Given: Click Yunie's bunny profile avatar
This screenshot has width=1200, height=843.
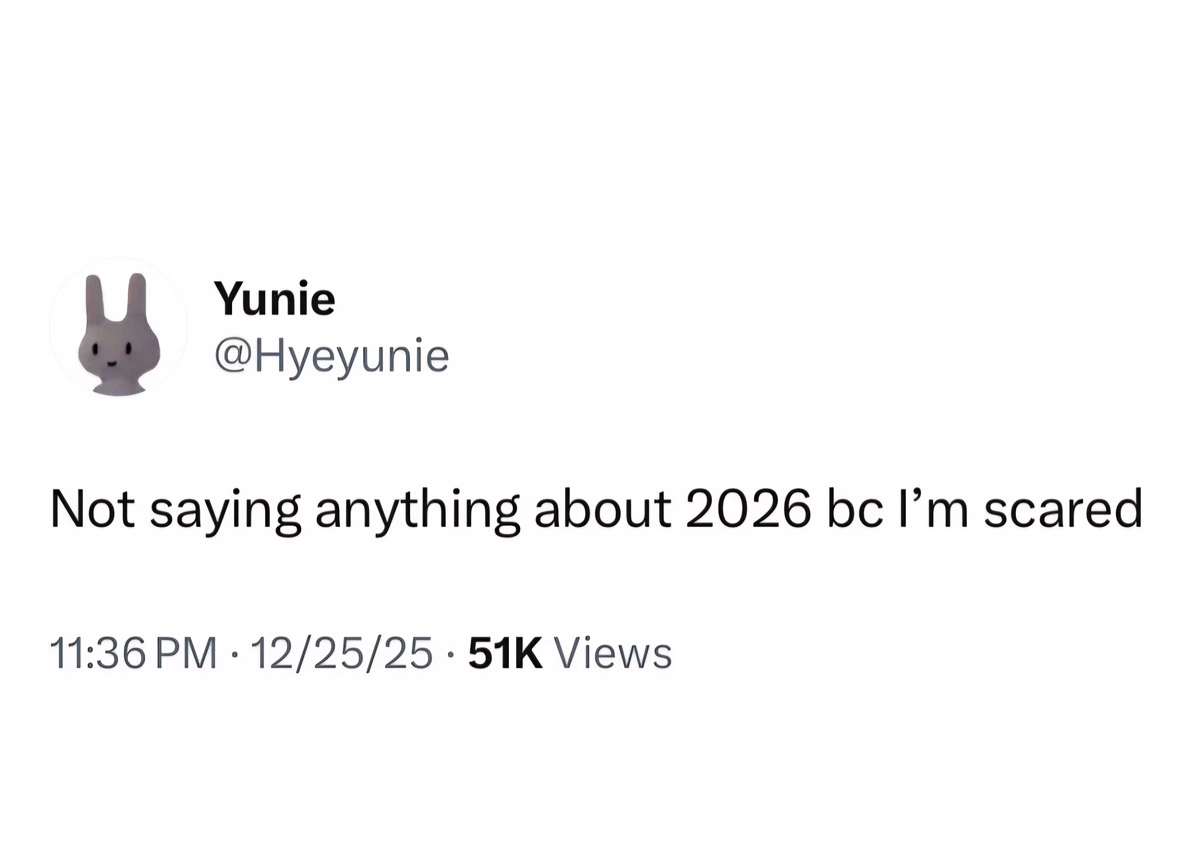Looking at the screenshot, I should coord(117,330).
